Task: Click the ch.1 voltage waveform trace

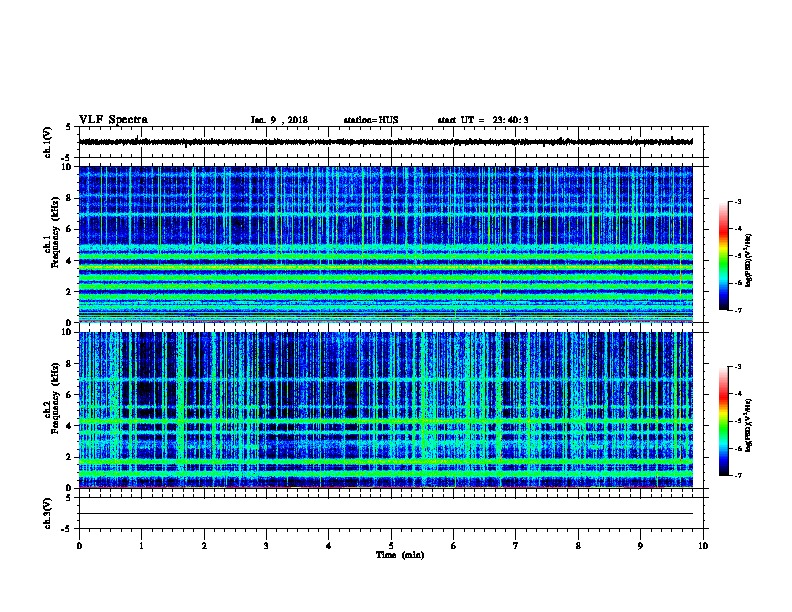Action: pos(385,142)
